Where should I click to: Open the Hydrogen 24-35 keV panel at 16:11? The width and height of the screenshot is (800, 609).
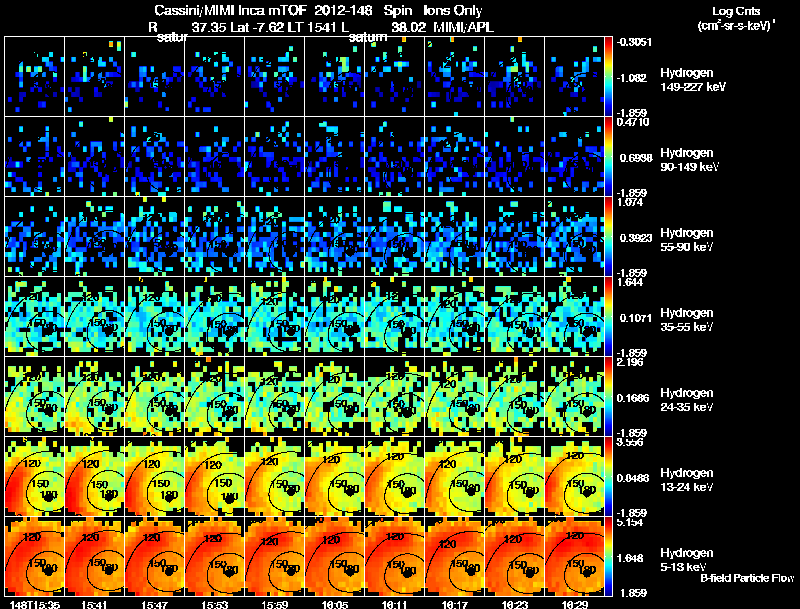pyautogui.click(x=394, y=396)
